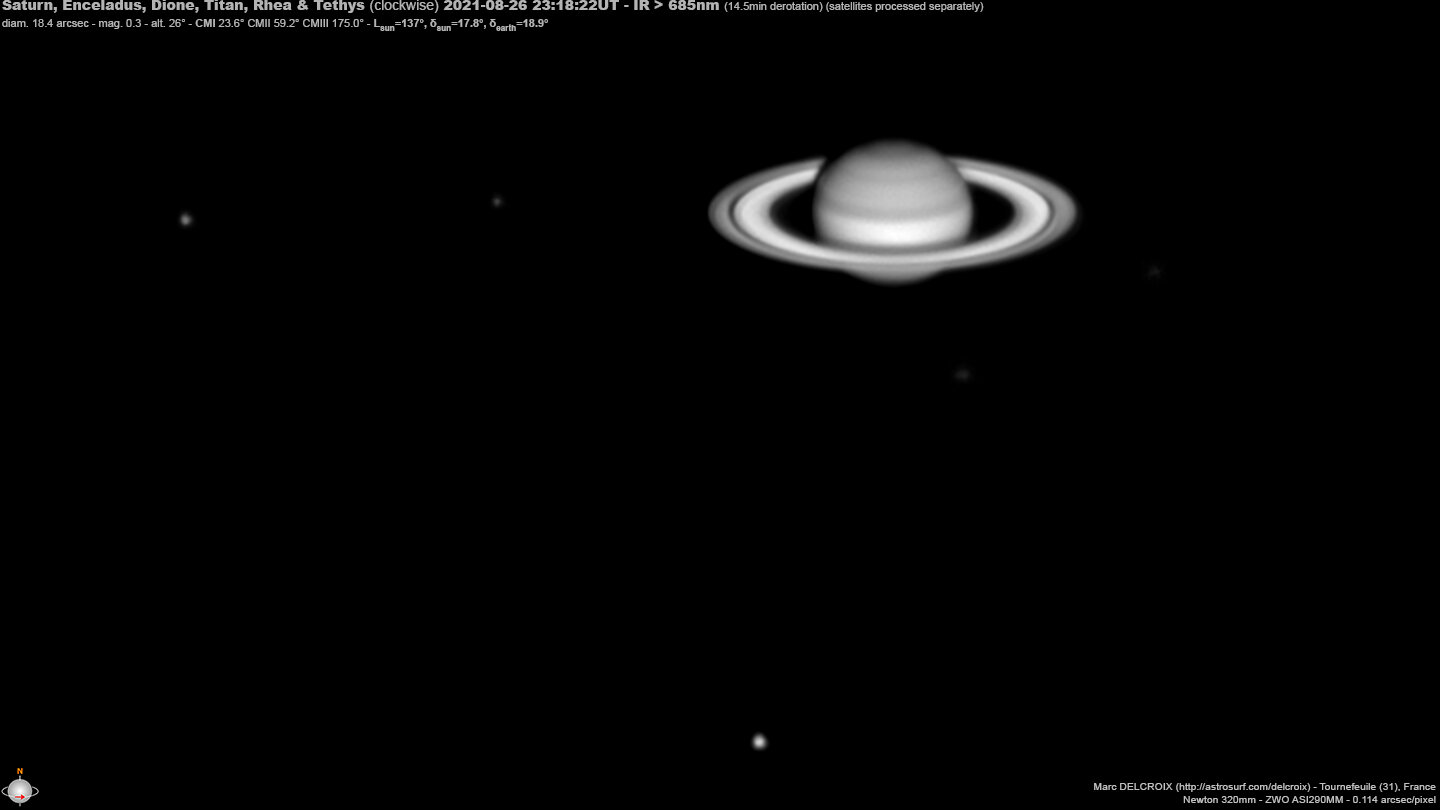Click the "Marc DELCROIX" author name
This screenshot has height=810, width=1440.
1132,787
